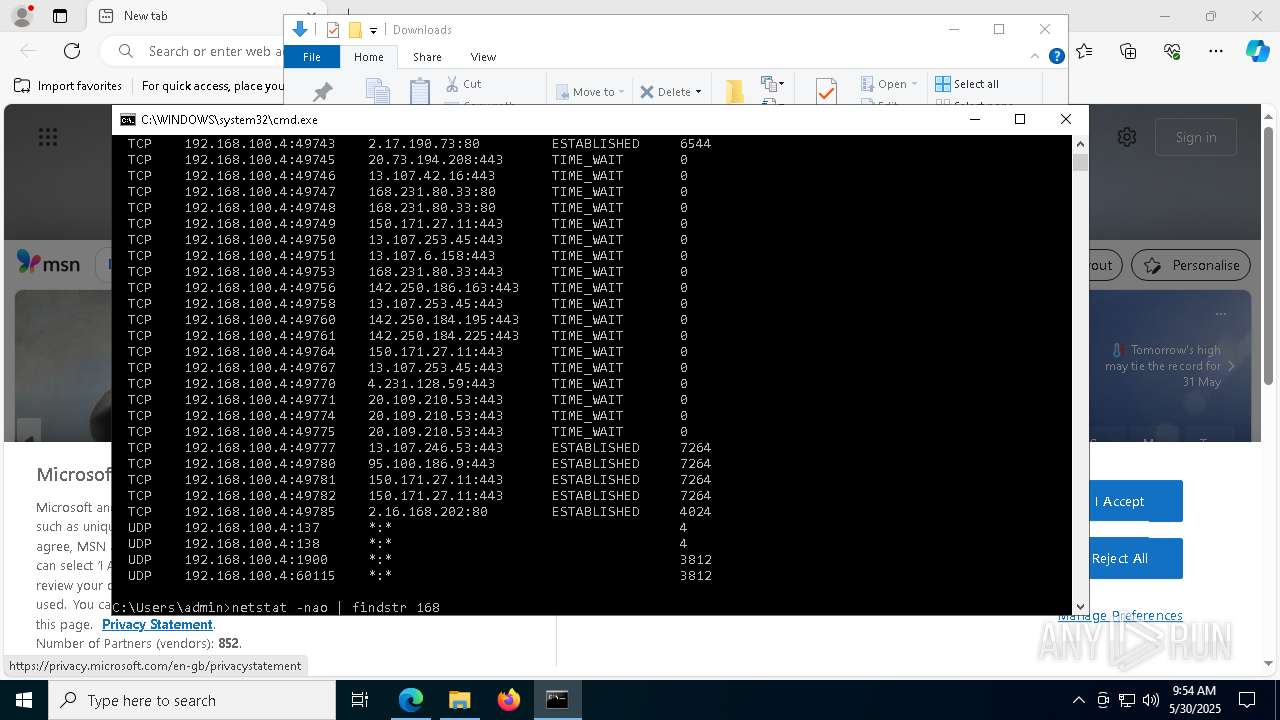
Task: Open Edge Collections icon
Action: pyautogui.click(x=1128, y=51)
